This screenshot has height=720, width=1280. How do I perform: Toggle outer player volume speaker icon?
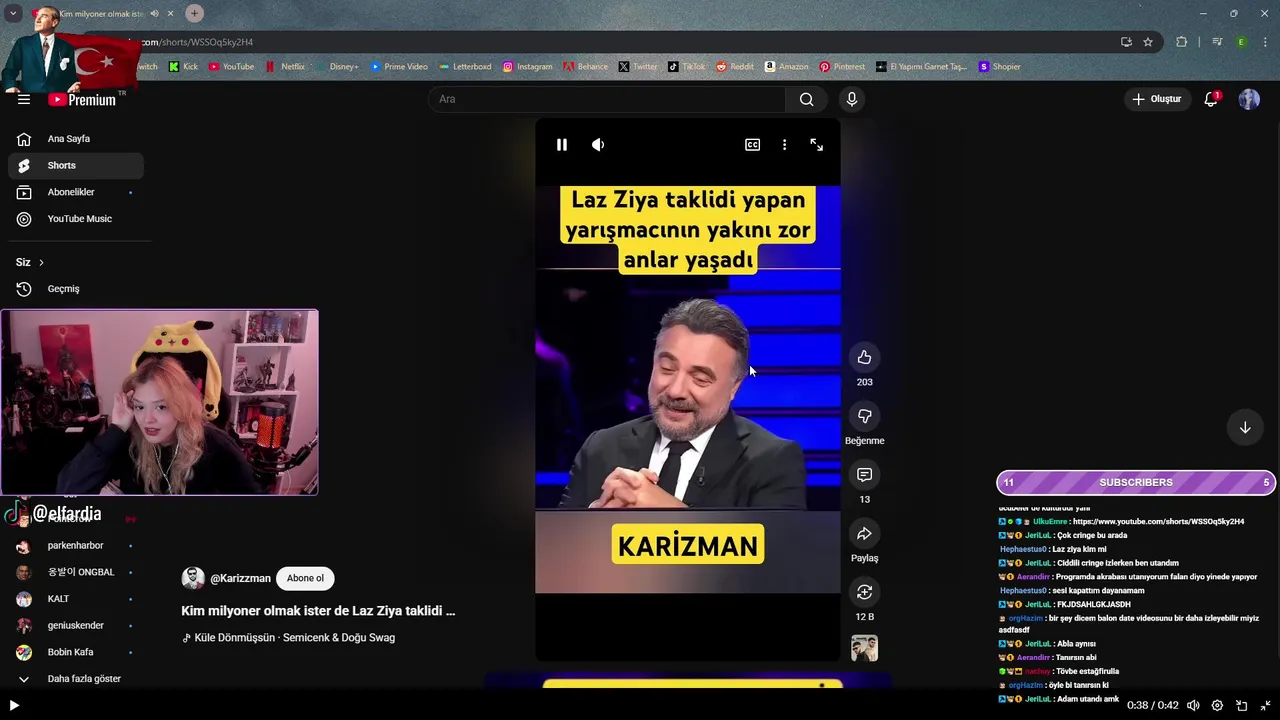point(1193,705)
